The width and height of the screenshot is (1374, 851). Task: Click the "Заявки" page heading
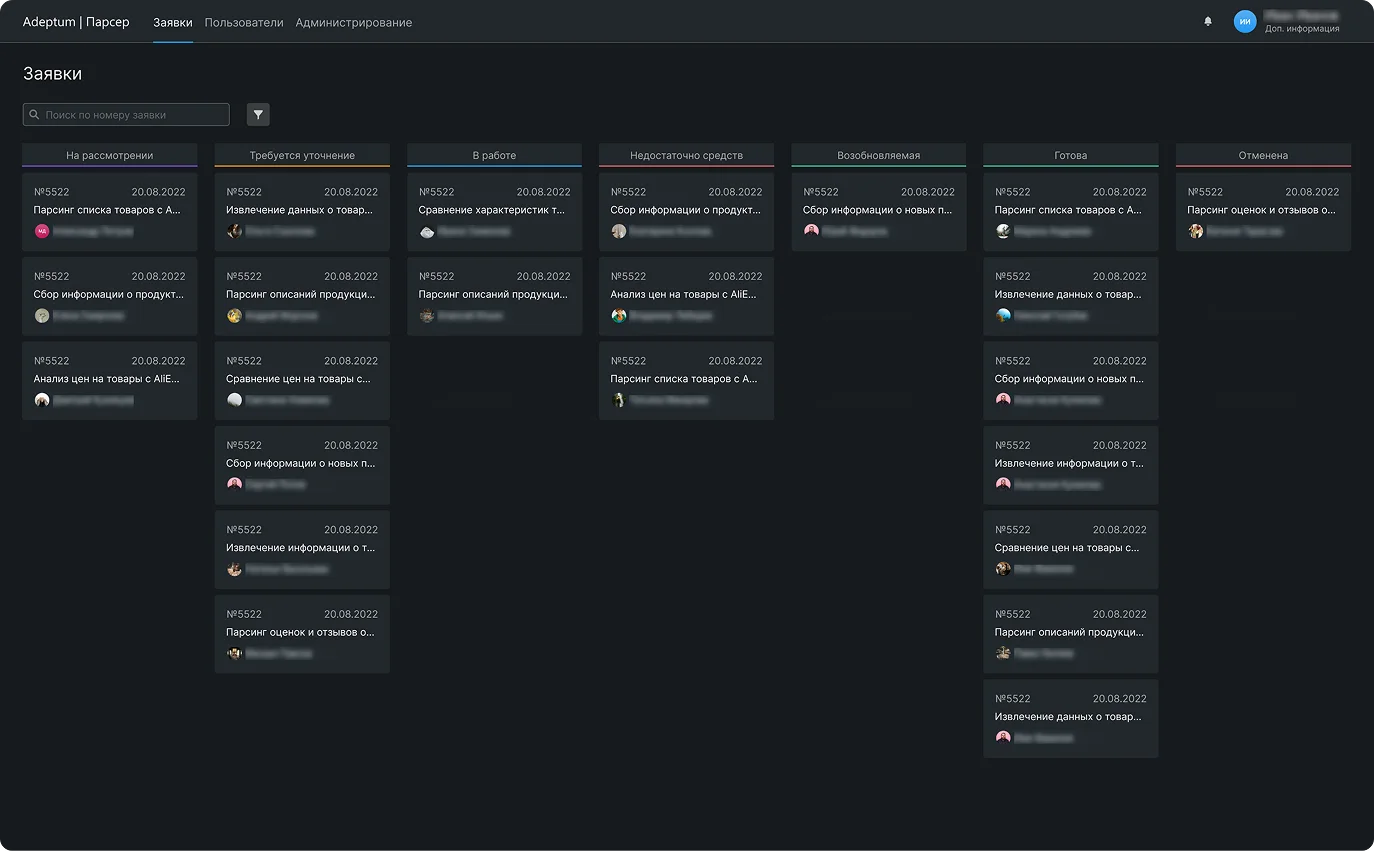point(52,74)
